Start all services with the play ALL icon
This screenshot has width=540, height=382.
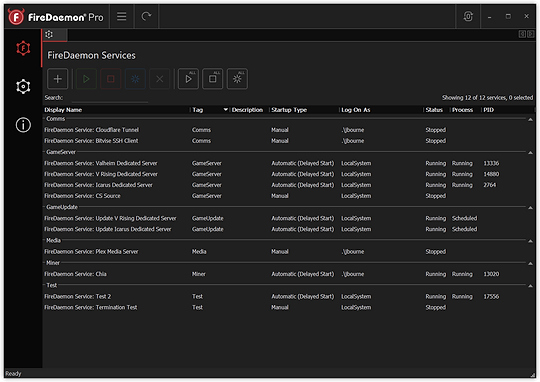[188, 79]
